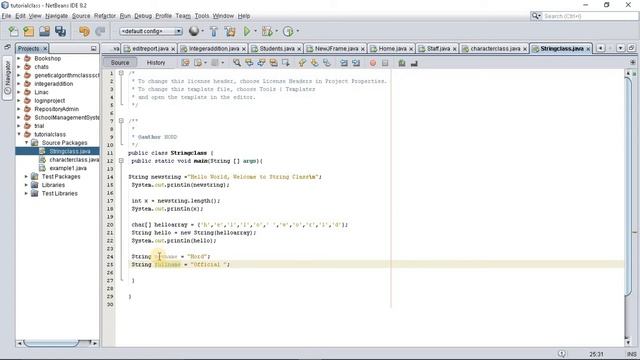
Task: Click the Redo toolbar icon
Action: coord(100,31)
